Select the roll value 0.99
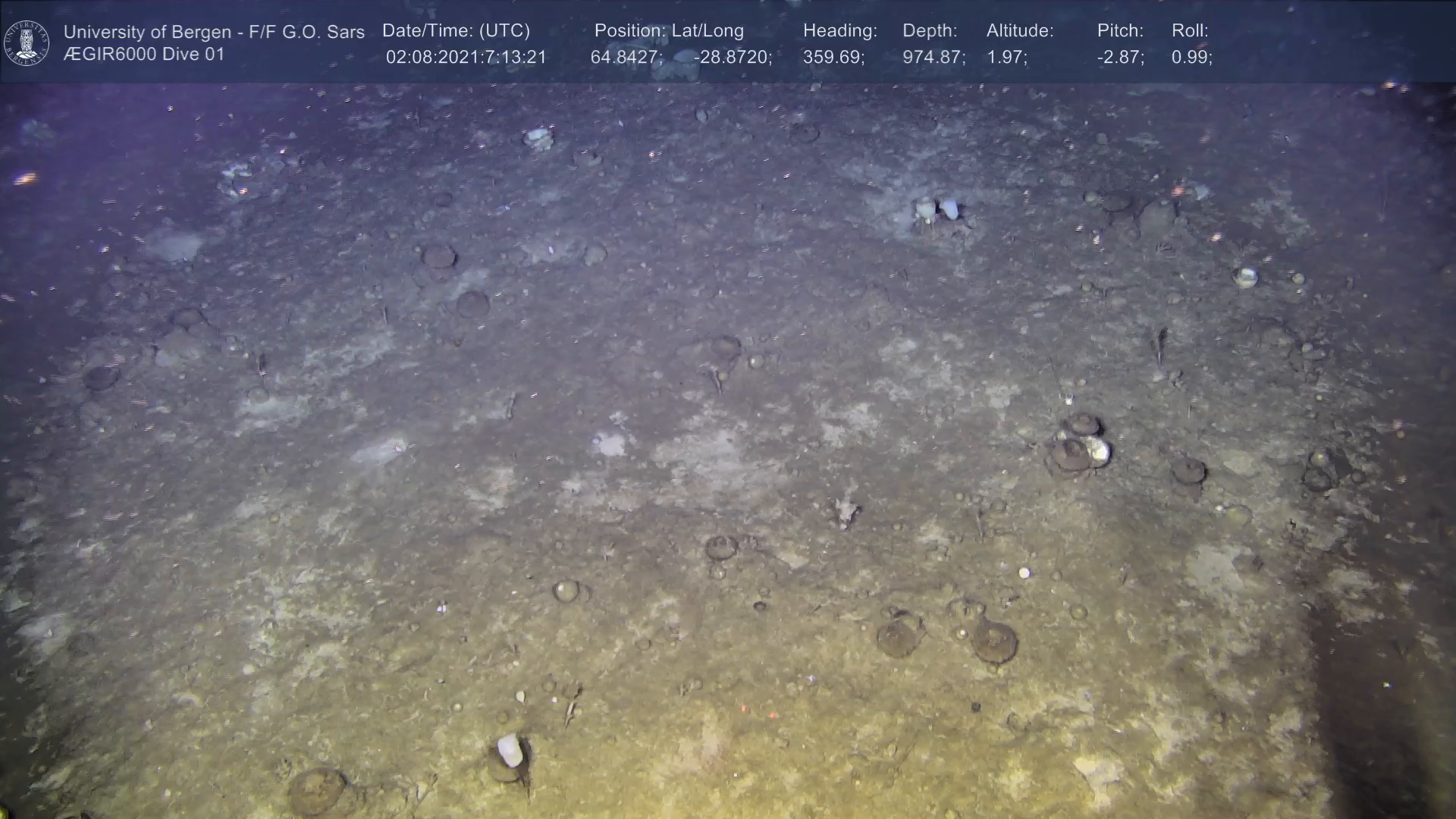This screenshot has height=819, width=1456. [1191, 58]
